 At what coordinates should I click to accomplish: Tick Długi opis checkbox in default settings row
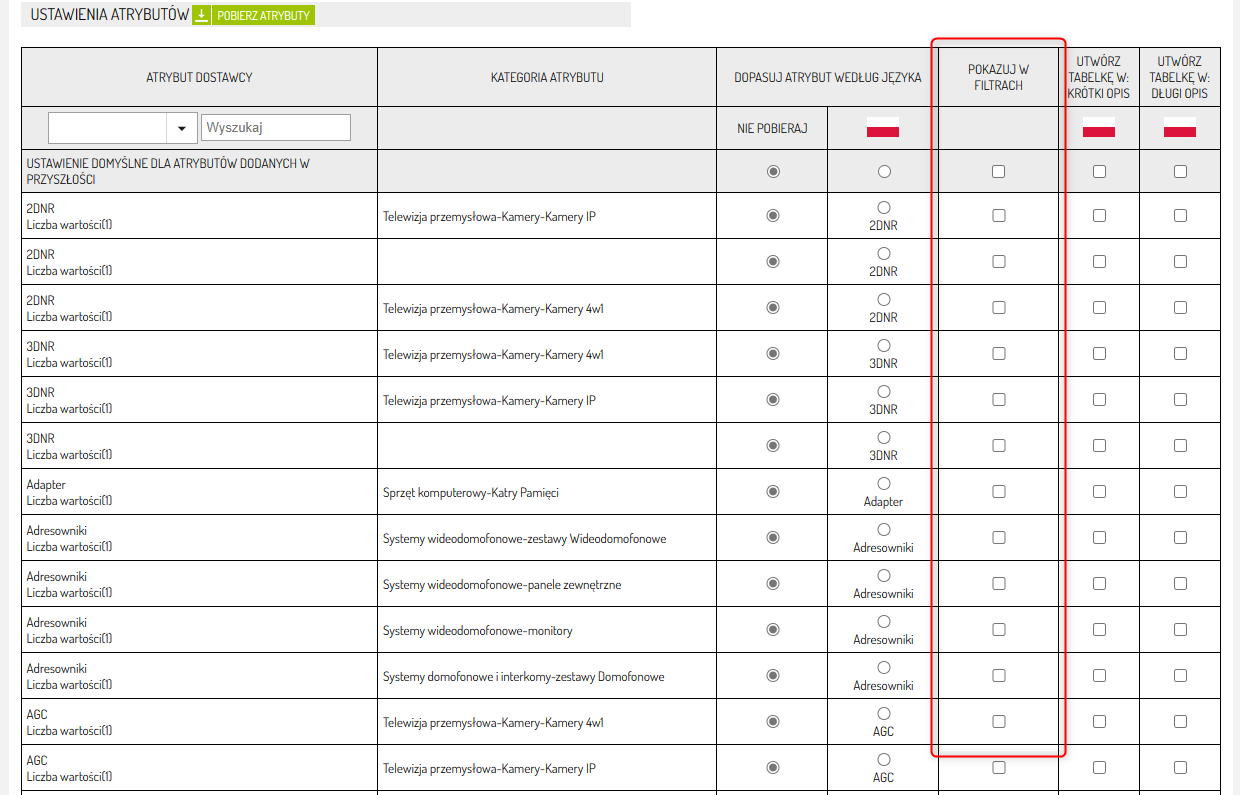(1180, 171)
